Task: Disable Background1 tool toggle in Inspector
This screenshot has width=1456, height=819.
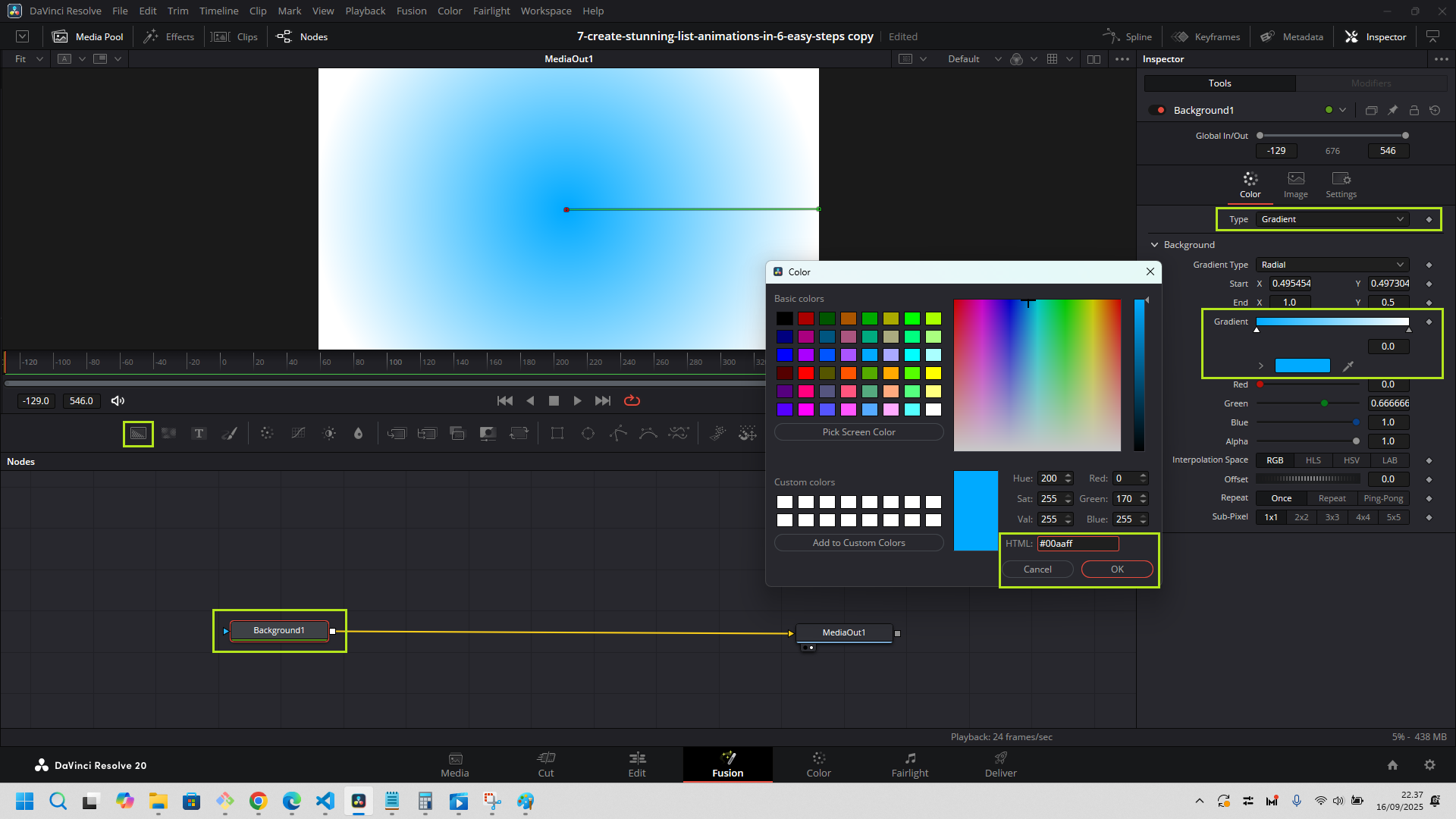Action: coord(1156,110)
